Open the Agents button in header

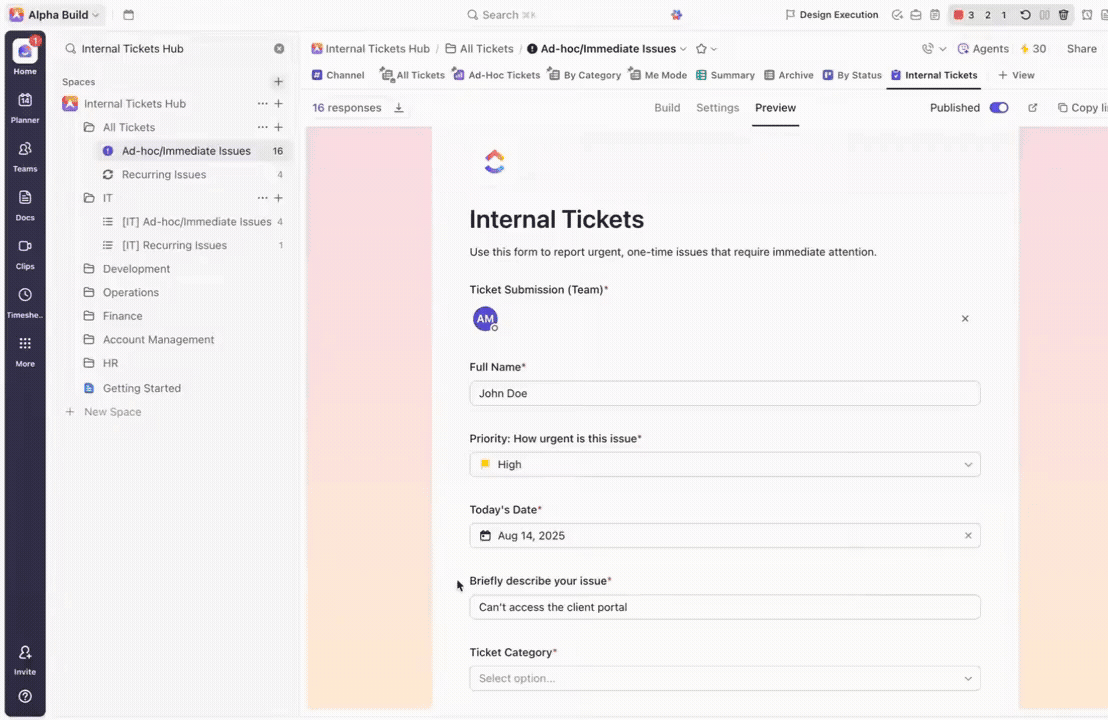[983, 49]
